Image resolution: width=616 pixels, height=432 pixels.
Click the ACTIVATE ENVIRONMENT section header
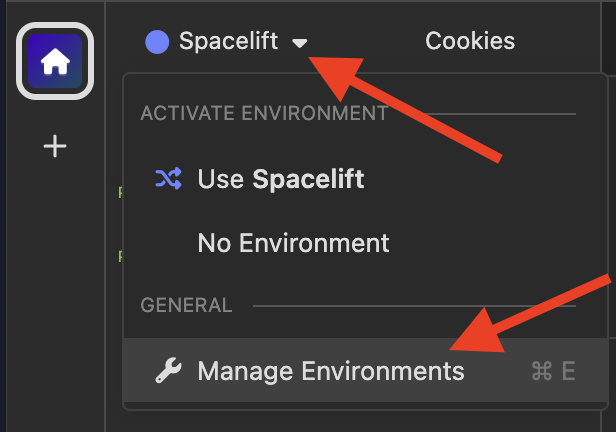point(264,112)
